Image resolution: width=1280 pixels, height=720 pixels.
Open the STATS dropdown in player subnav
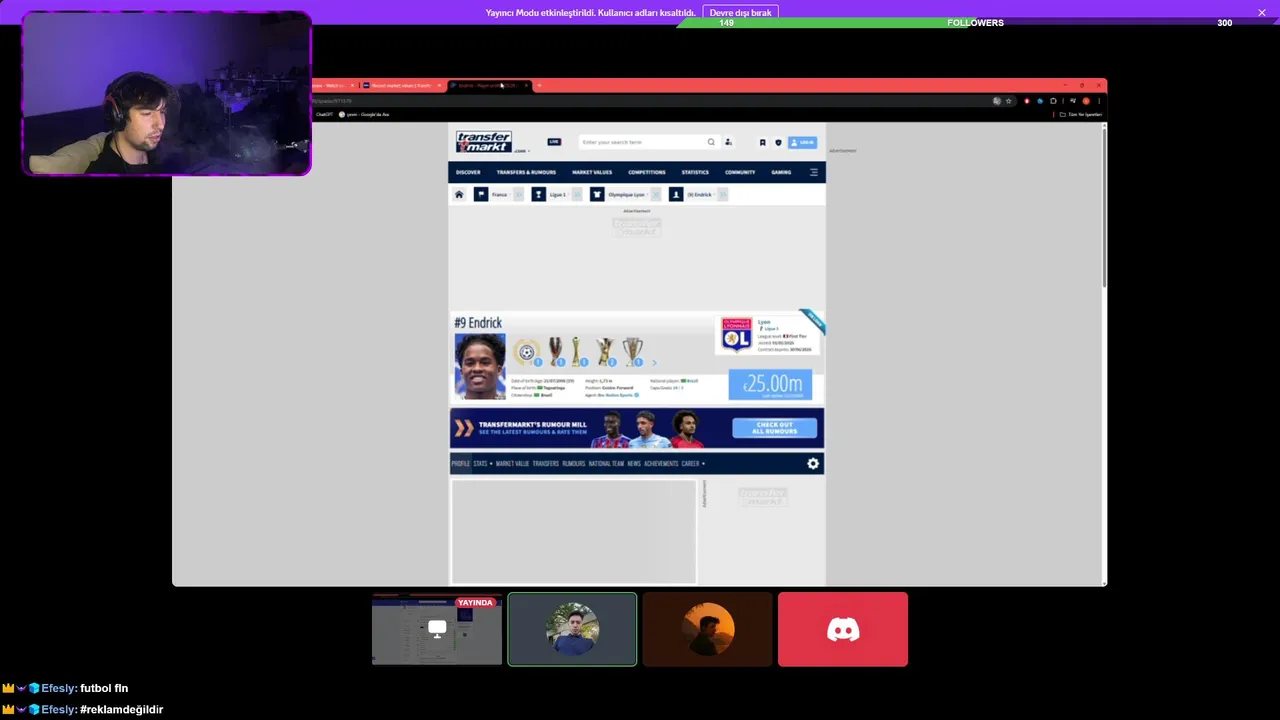pyautogui.click(x=482, y=464)
